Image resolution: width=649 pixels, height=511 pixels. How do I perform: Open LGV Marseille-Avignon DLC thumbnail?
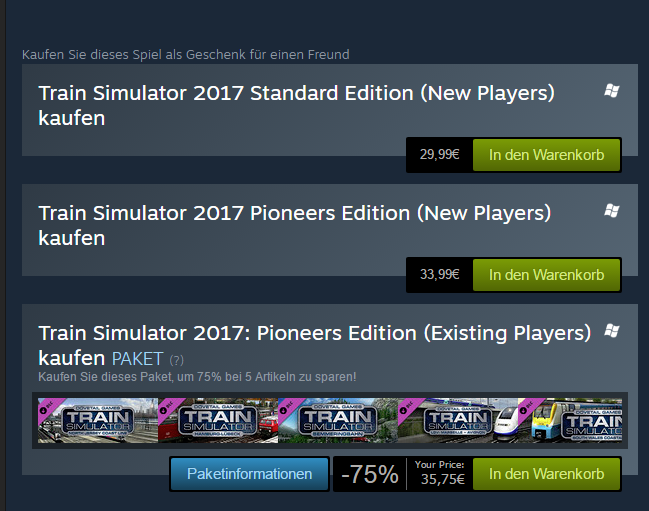[x=455, y=420]
